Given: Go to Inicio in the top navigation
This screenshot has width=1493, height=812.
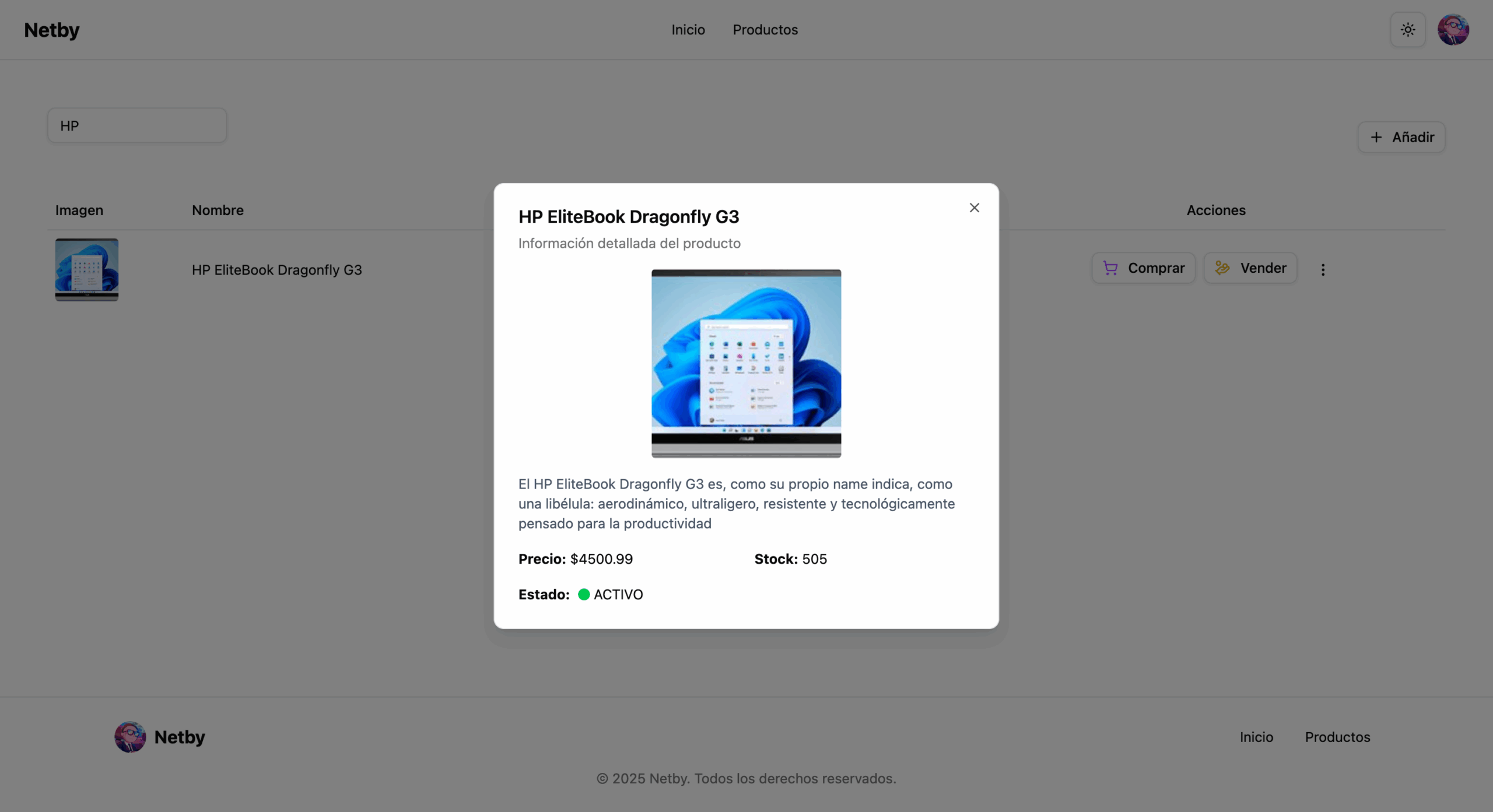Looking at the screenshot, I should click(x=688, y=30).
